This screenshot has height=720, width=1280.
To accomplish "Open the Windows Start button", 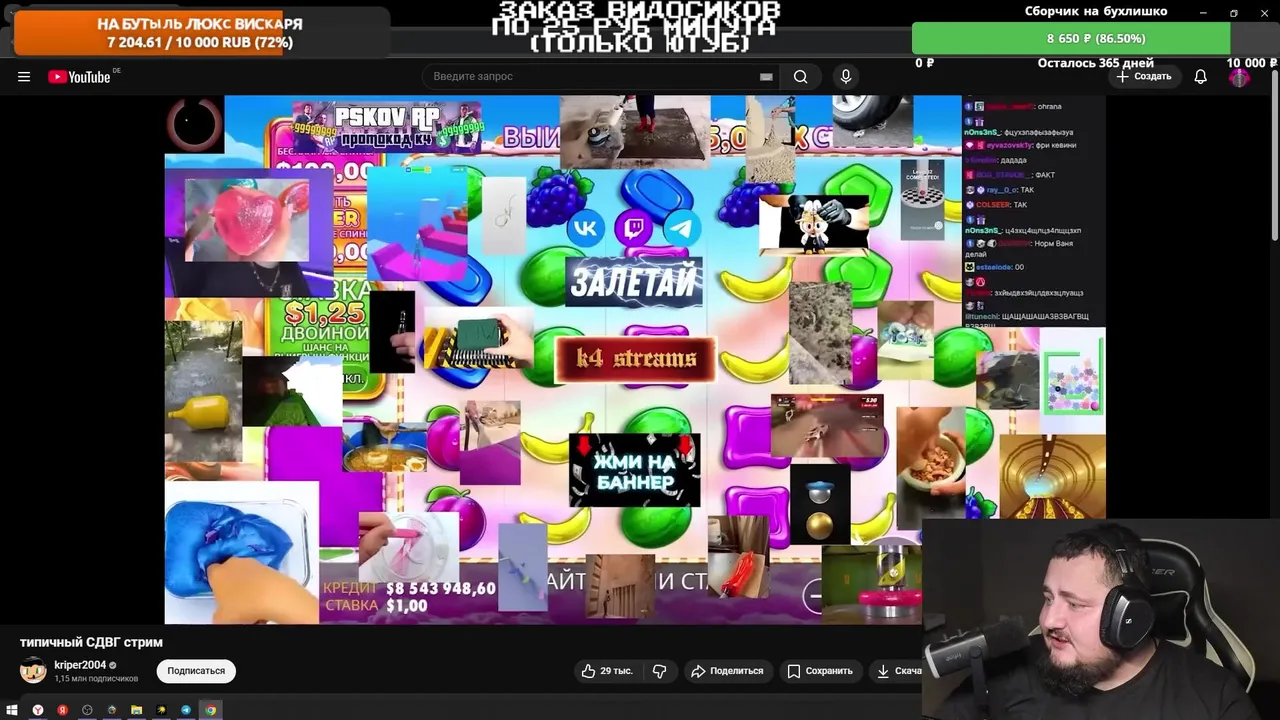I will [x=13, y=710].
